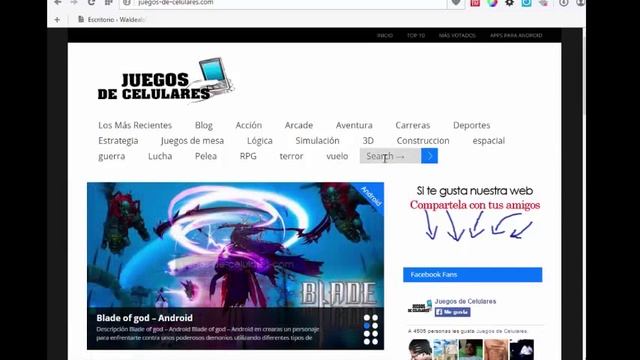Screen dimensions: 640x360
Task: Open the Lucha category
Action: click(160, 156)
